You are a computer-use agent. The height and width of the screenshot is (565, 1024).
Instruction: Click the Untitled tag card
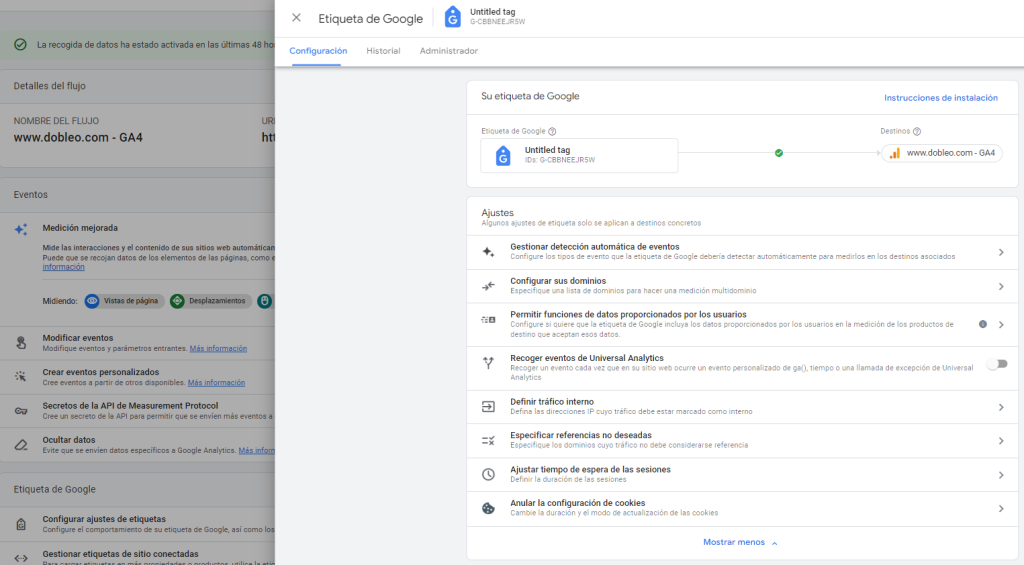579,155
